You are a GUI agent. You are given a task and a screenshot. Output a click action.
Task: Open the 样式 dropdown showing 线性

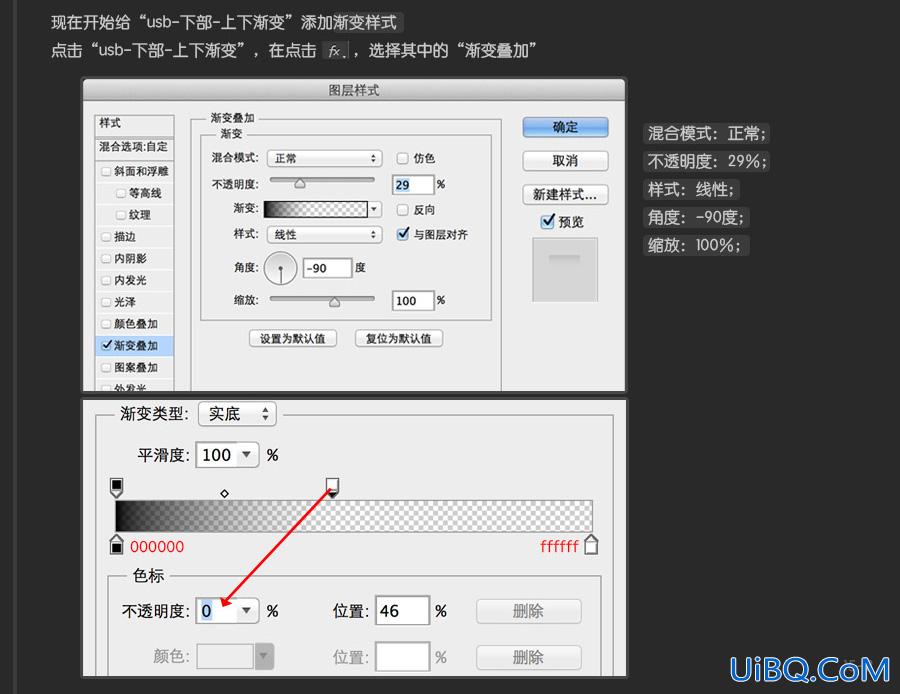click(324, 234)
